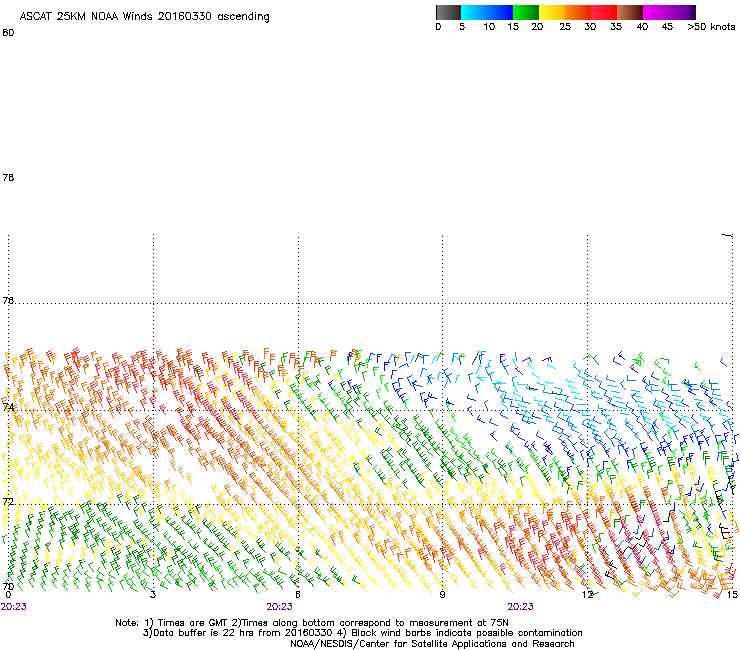Screen dimensions: 740x650
Task: Click the 74 latitude axis label
Action: [x=8, y=407]
